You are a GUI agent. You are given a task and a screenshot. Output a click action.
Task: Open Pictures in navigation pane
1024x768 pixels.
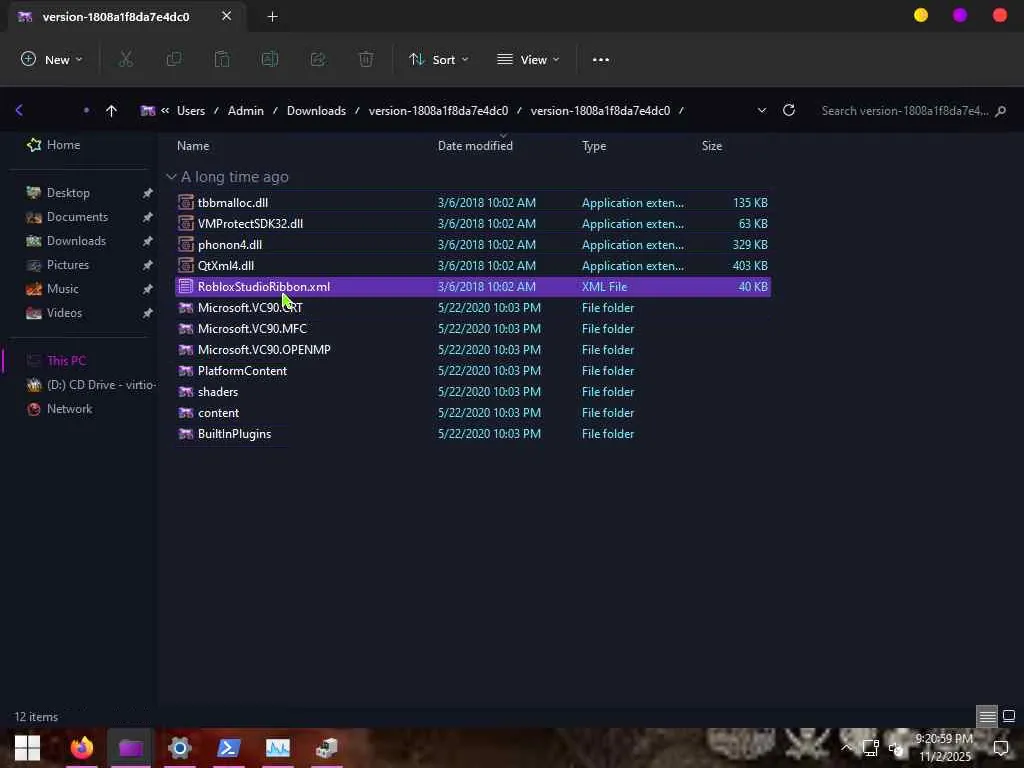point(57,264)
